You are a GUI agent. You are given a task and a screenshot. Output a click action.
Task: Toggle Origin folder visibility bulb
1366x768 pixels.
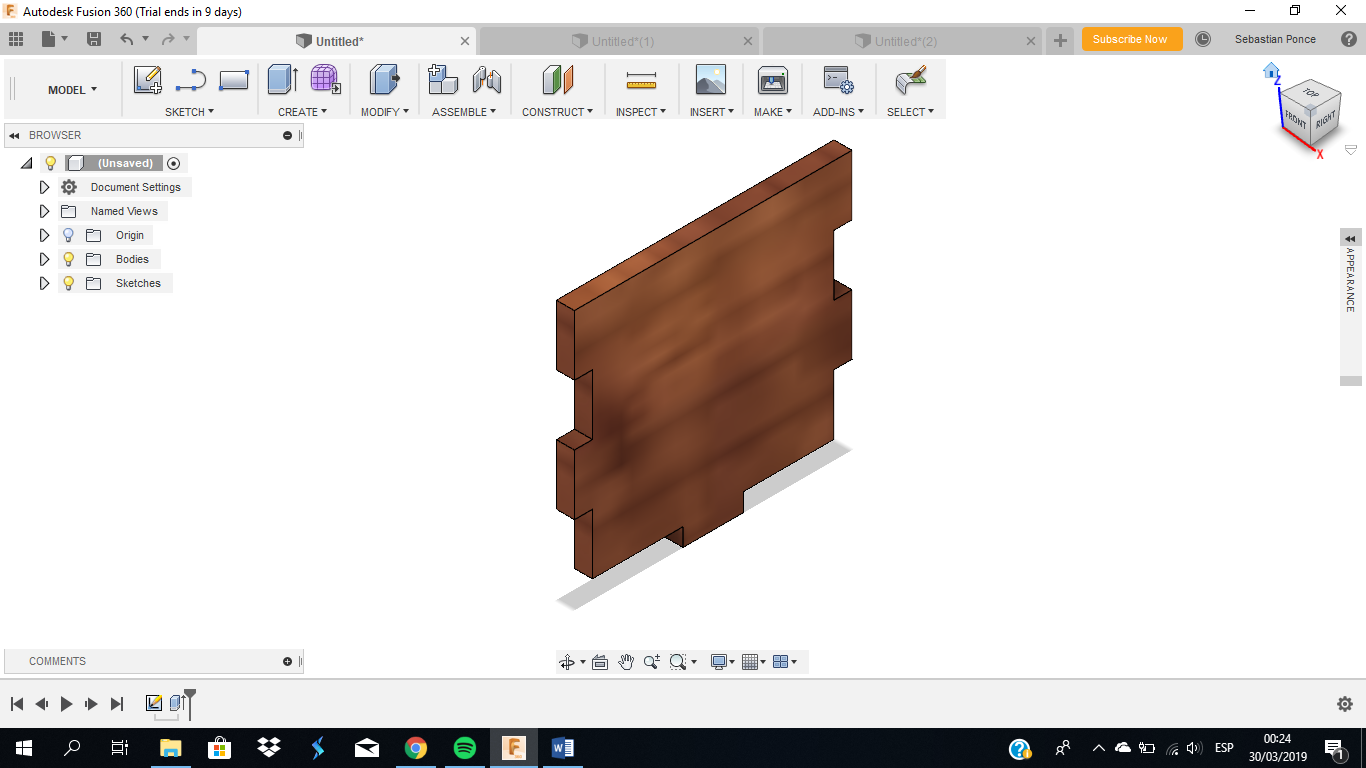coord(68,235)
